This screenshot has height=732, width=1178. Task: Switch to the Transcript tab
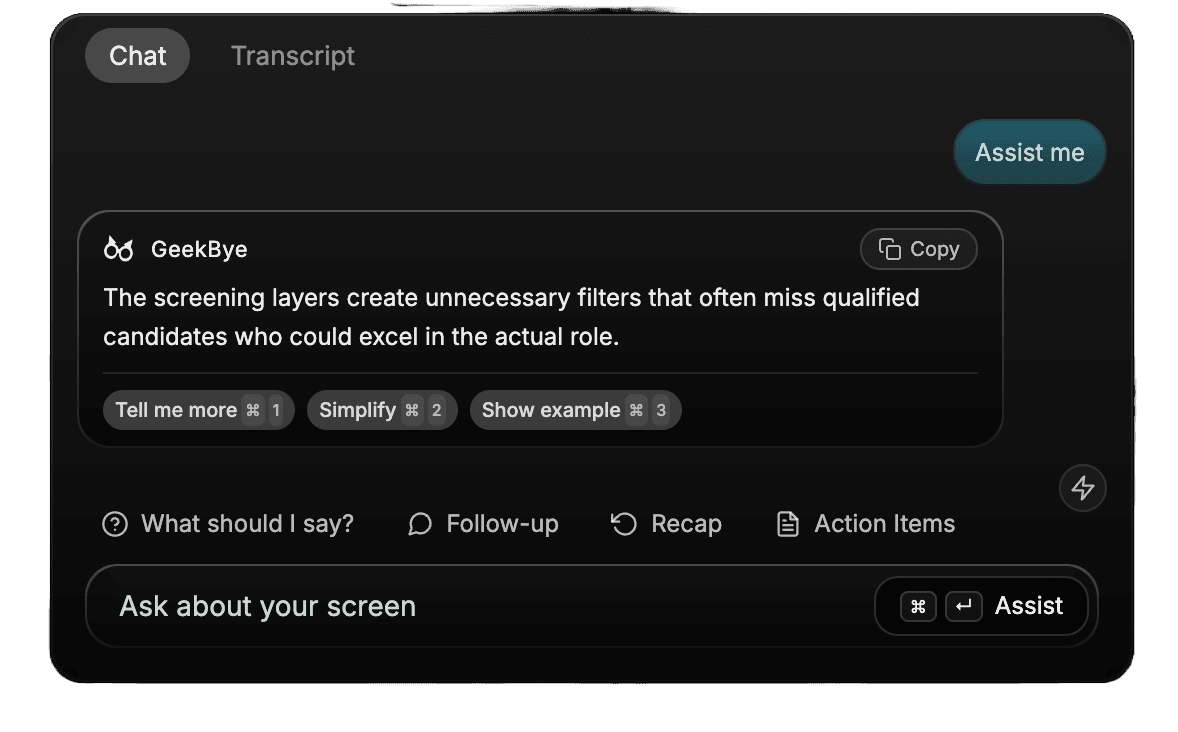pos(292,55)
